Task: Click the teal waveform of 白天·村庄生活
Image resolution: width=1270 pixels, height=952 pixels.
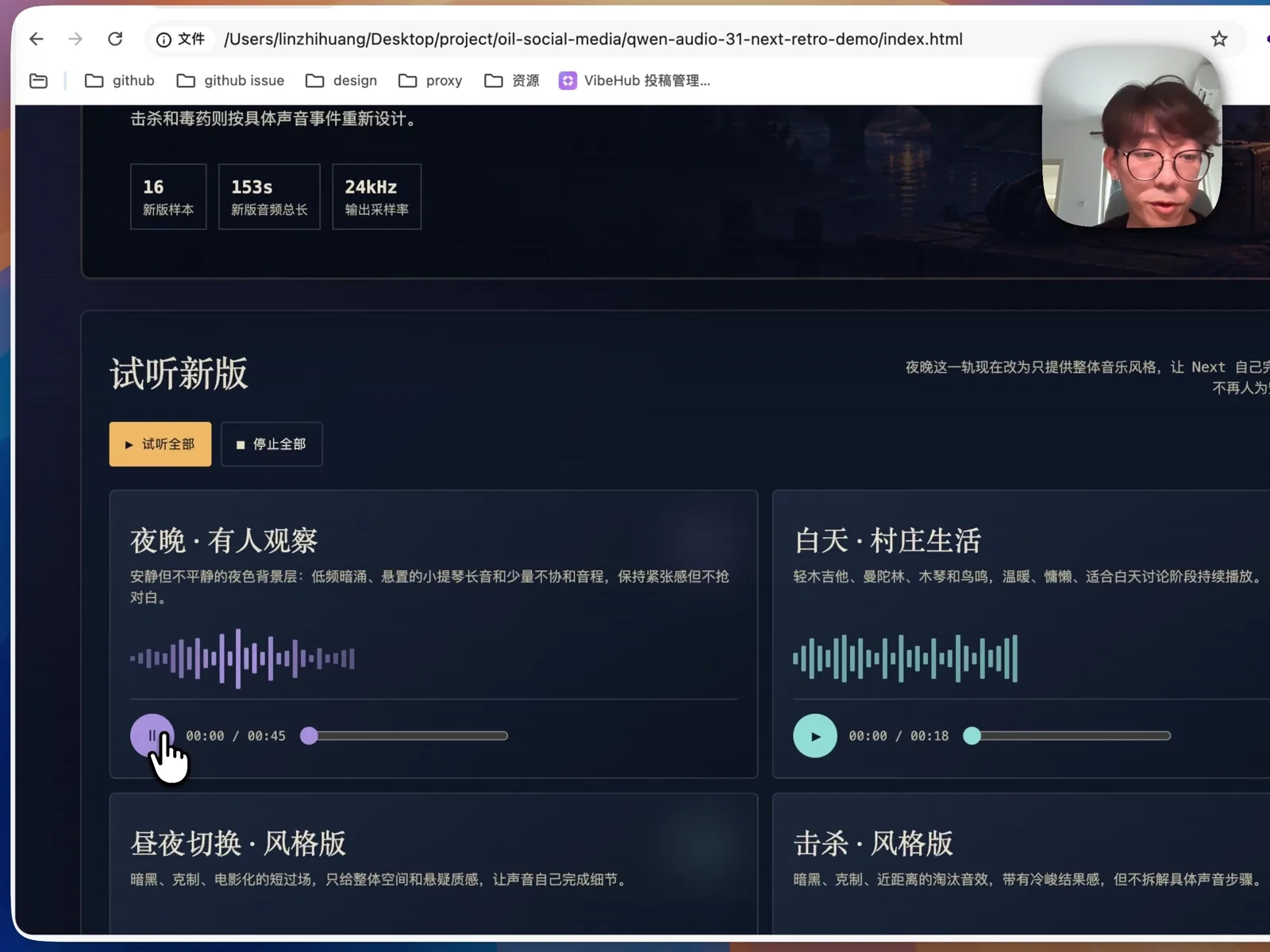Action: (x=905, y=658)
